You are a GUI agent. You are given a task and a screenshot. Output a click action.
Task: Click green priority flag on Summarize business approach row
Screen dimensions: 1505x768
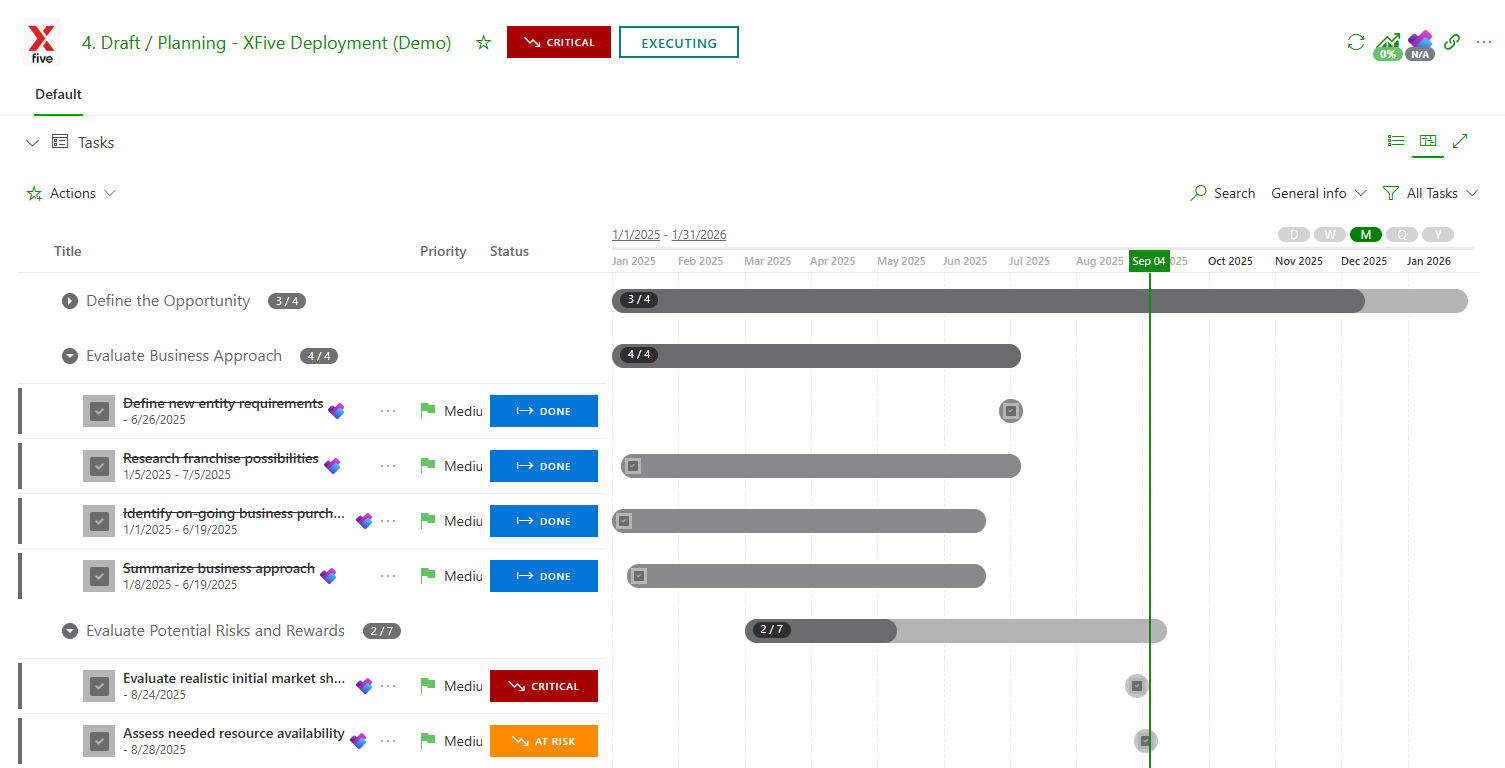pos(428,575)
